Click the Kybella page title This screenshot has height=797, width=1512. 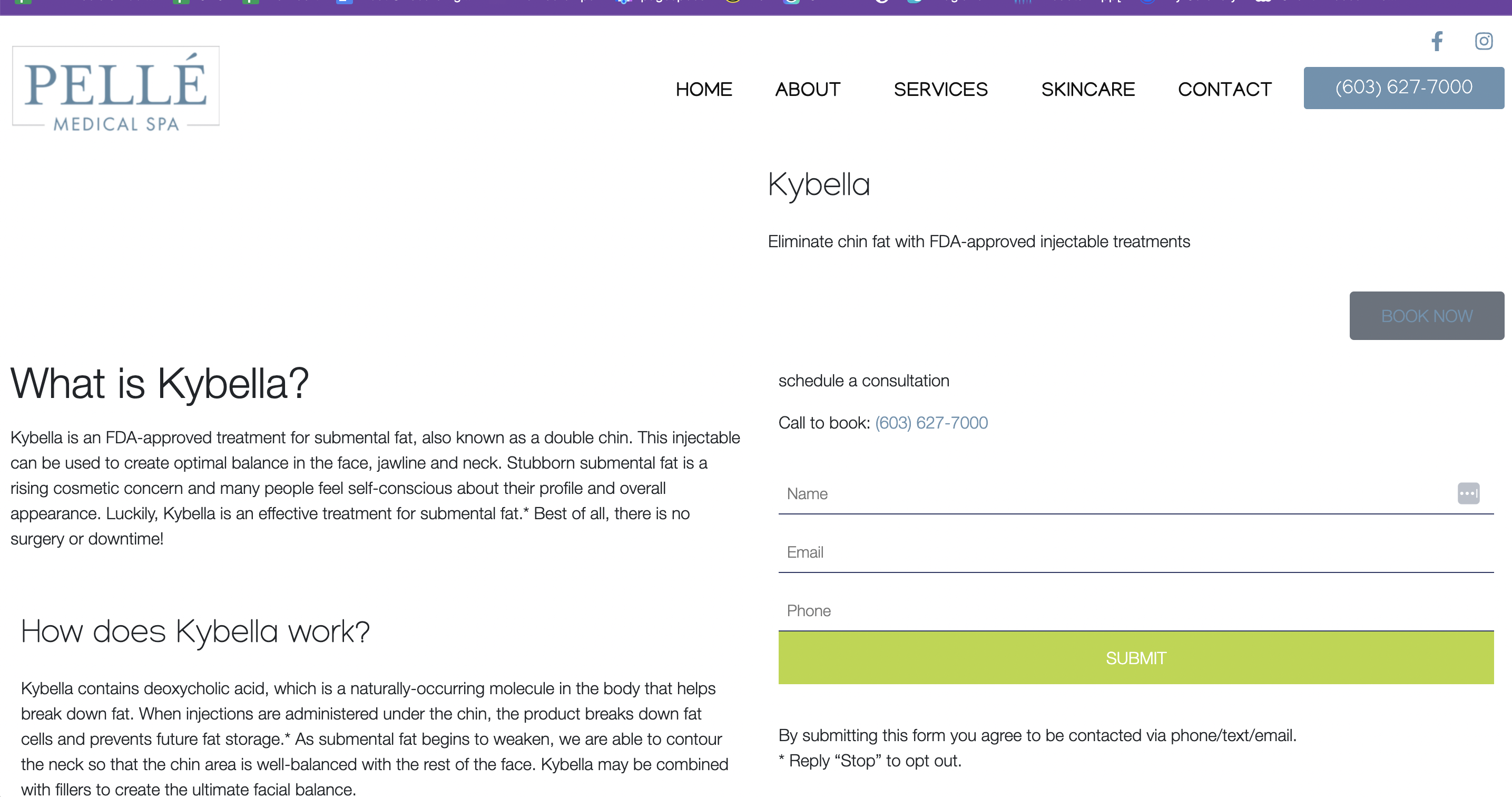818,185
